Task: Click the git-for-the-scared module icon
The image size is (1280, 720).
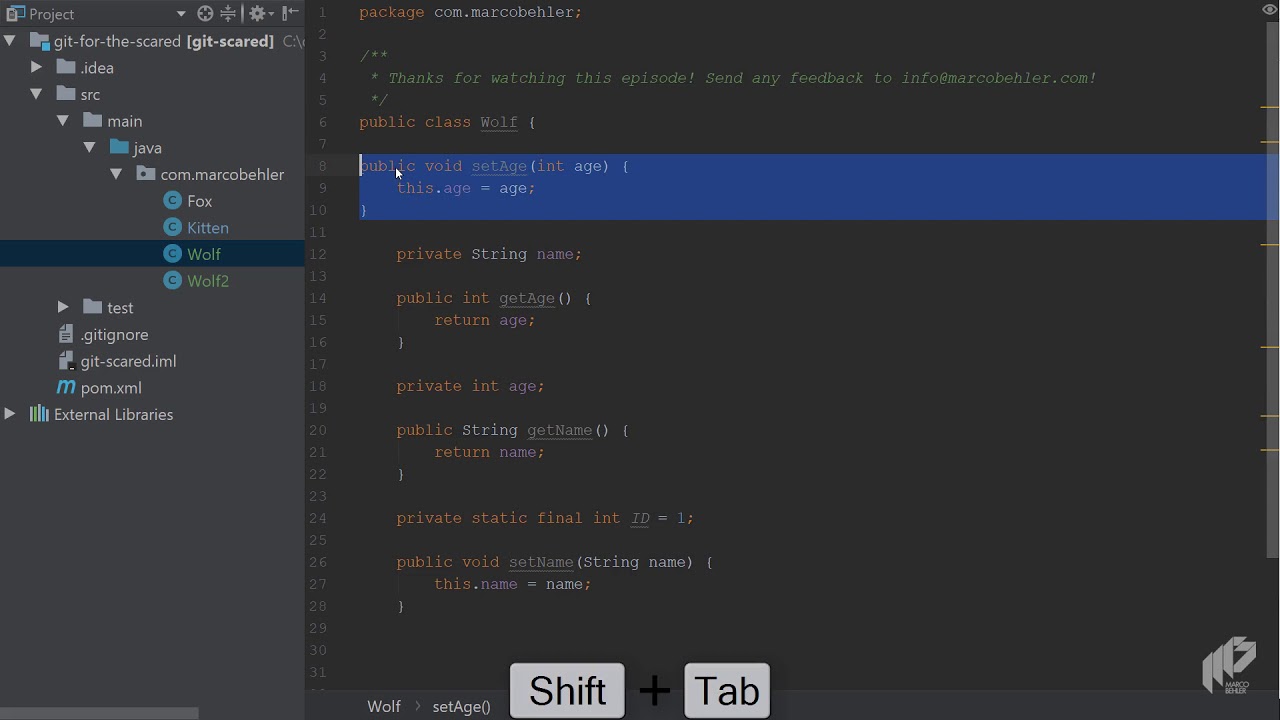Action: pos(39,41)
